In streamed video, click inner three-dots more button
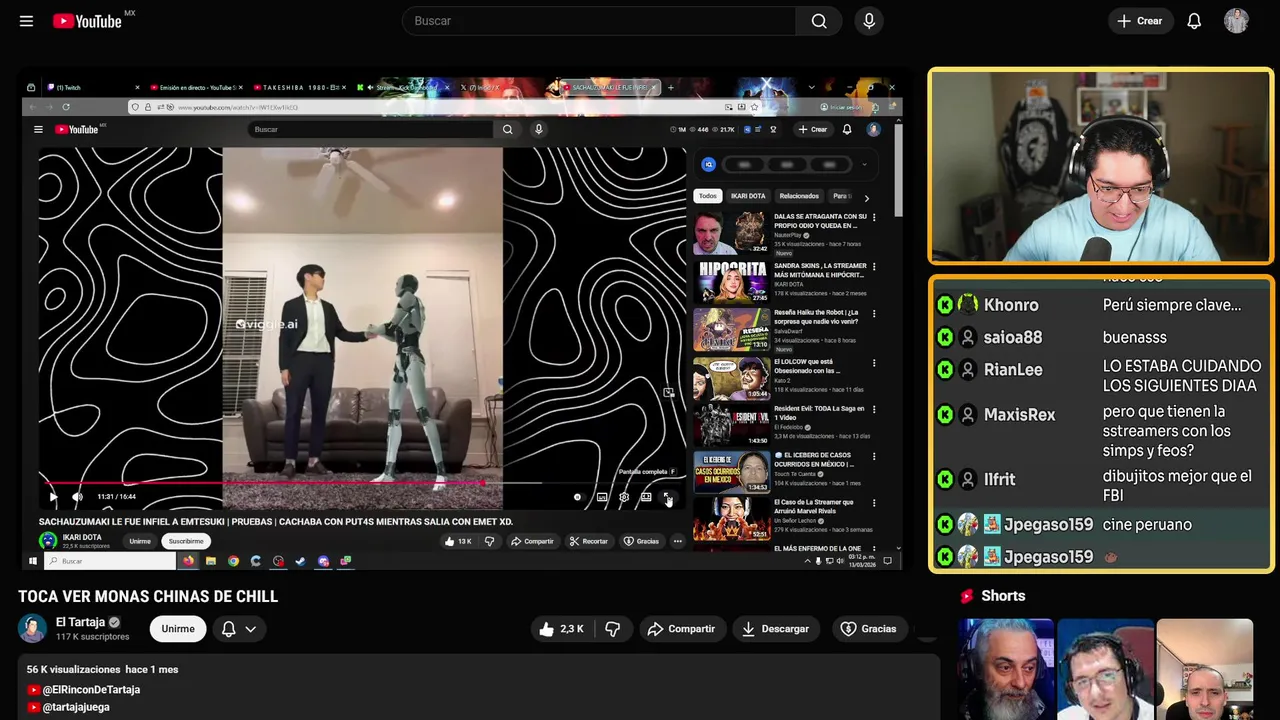1280x720 pixels. click(677, 541)
